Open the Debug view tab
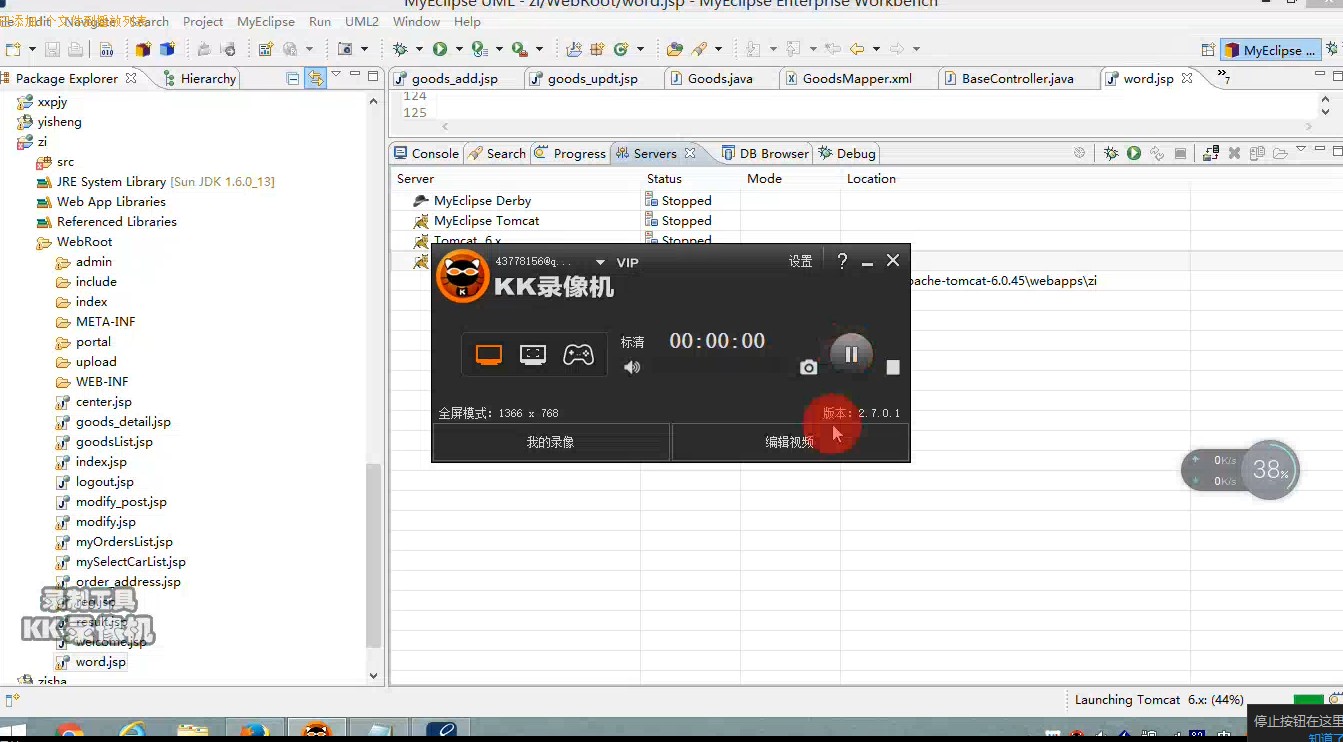1343x742 pixels. click(x=847, y=153)
